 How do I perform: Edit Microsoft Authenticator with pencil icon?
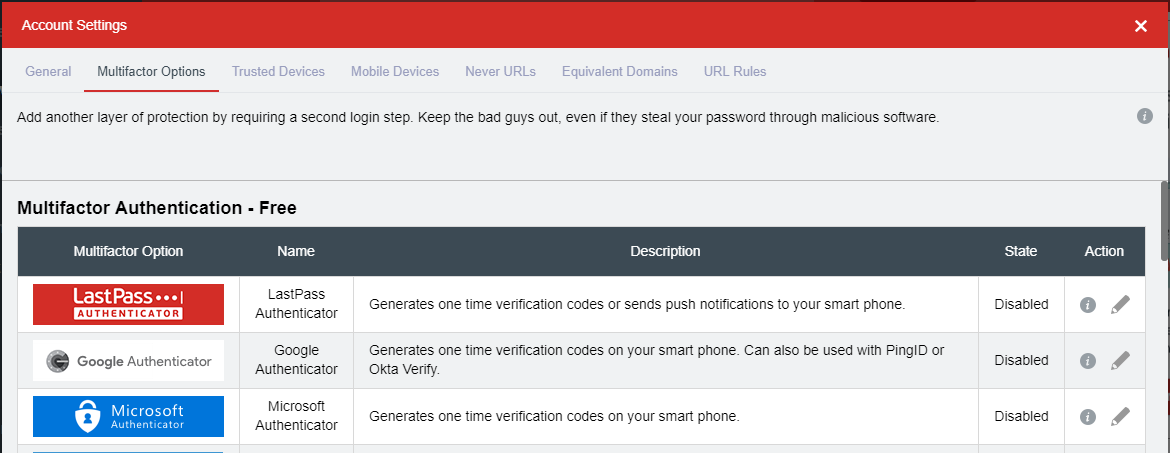click(x=1120, y=416)
